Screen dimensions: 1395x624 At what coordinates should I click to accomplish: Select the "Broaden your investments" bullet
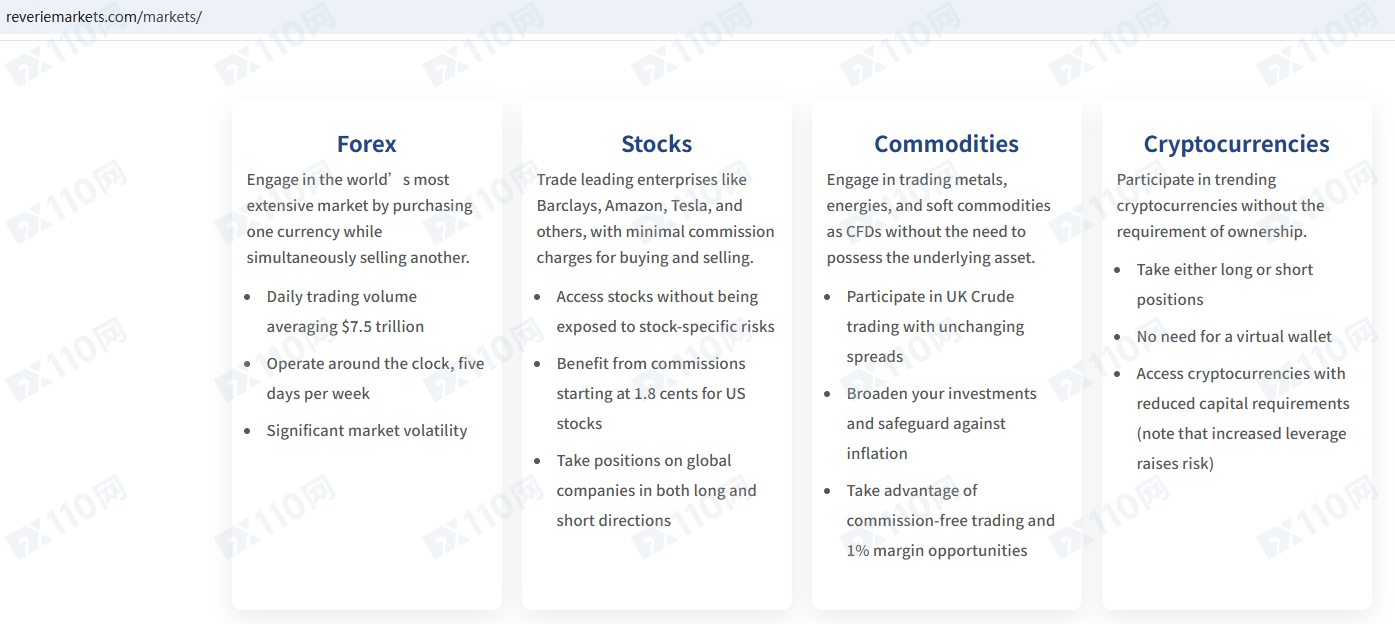point(941,423)
